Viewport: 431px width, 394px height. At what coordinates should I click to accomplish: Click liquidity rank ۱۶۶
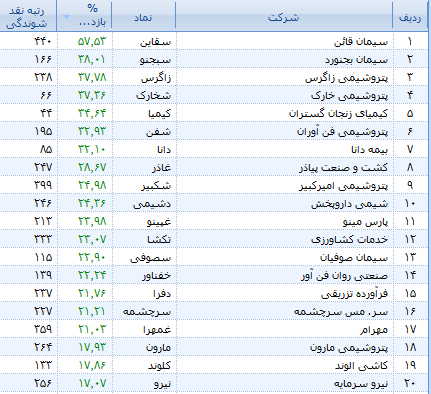point(43,60)
